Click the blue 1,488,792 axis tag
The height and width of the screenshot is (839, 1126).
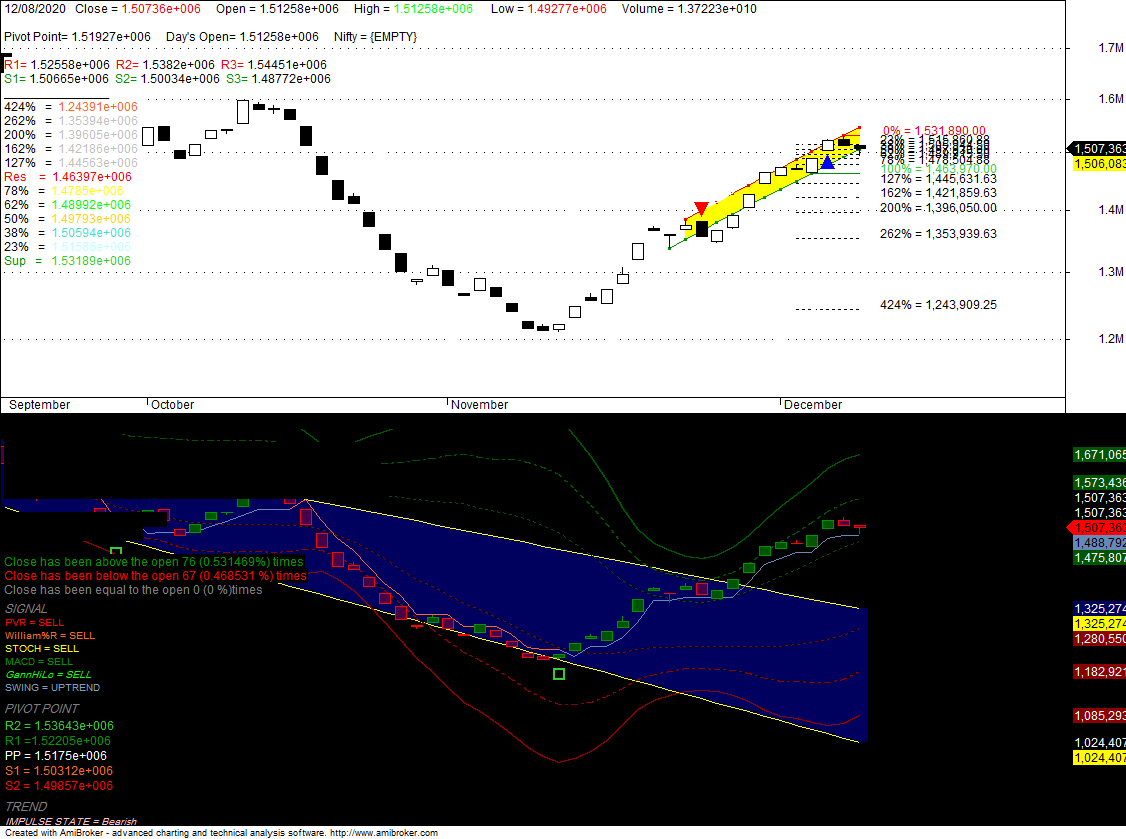[1099, 543]
